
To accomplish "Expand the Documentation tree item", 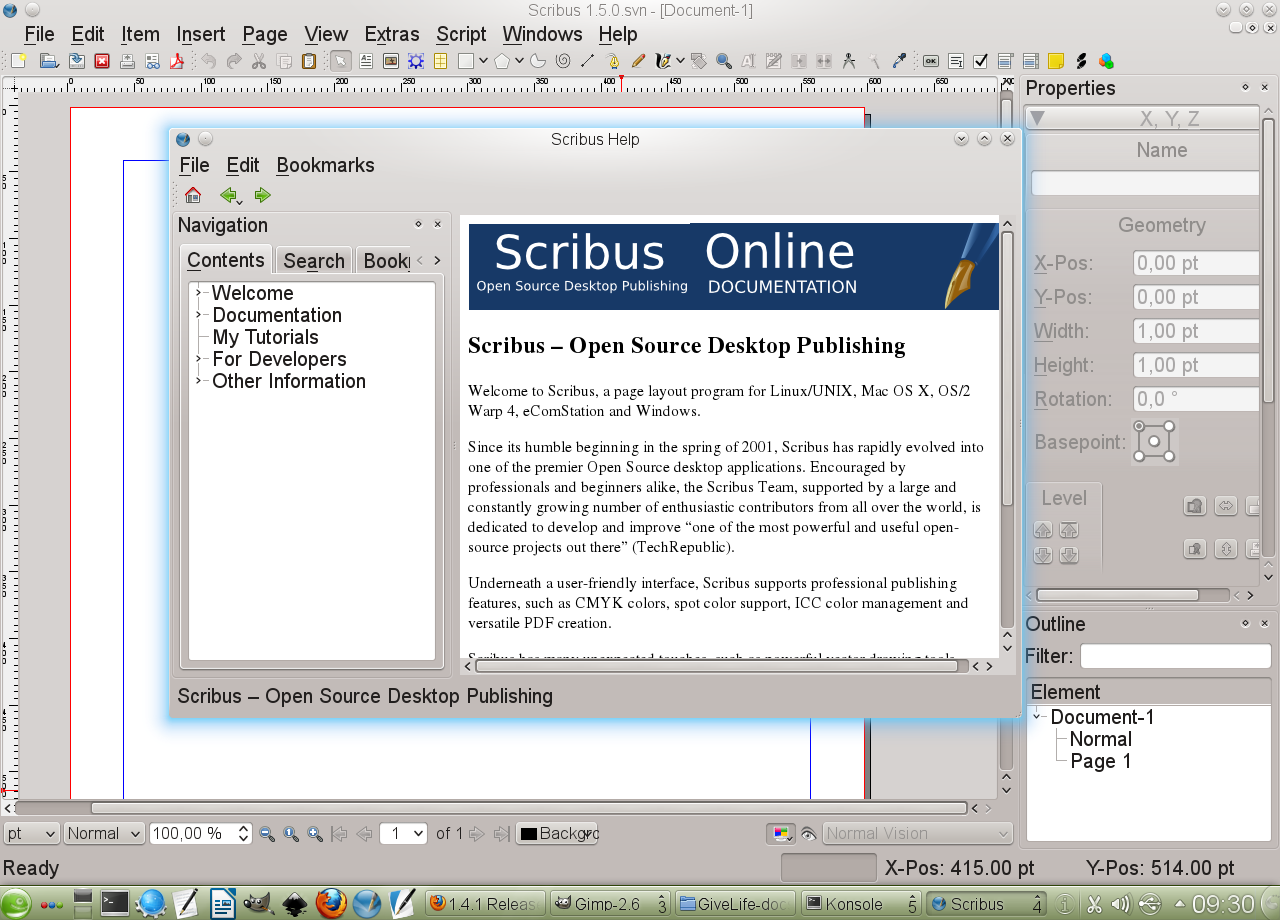I will 199,315.
